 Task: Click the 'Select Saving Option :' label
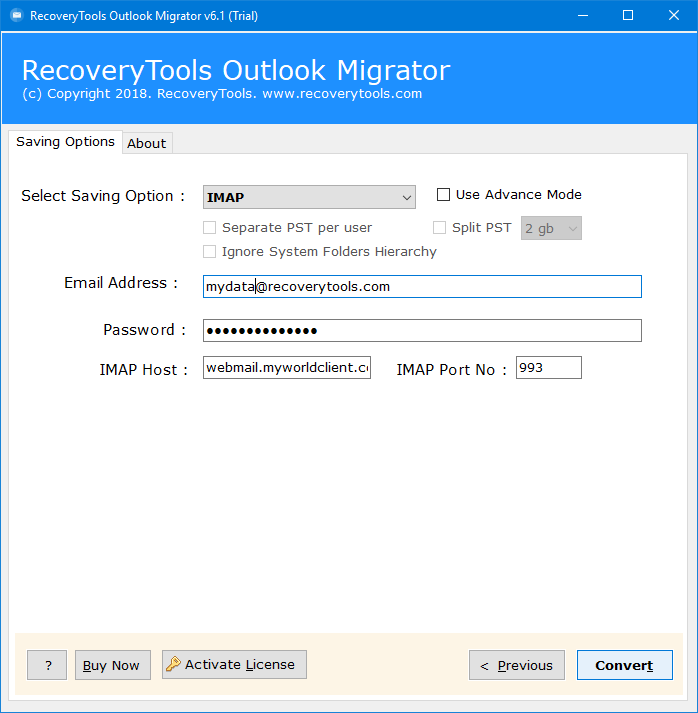point(103,196)
